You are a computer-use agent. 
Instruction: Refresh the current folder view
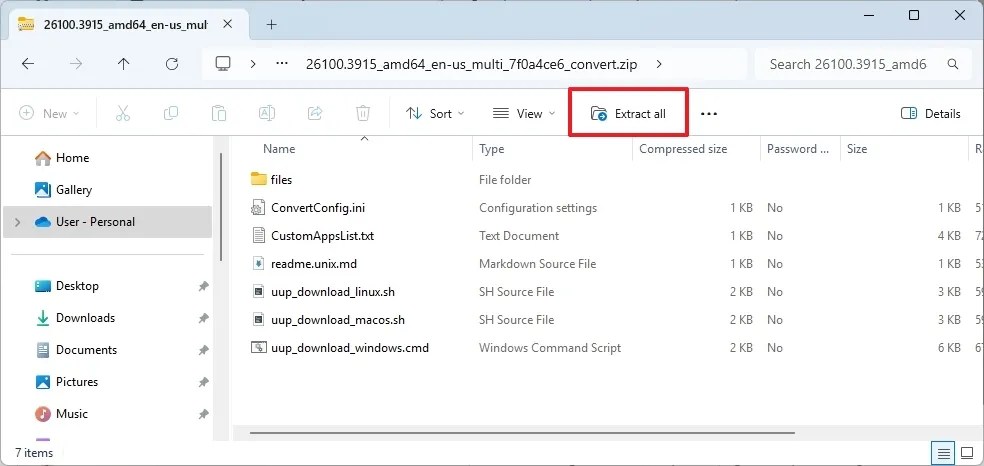pos(172,63)
